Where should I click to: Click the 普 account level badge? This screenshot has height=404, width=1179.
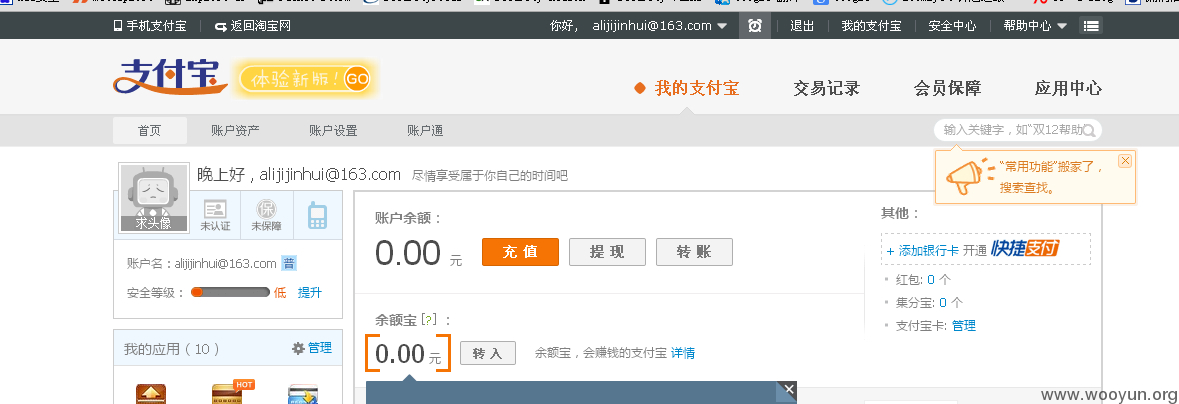tap(289, 263)
